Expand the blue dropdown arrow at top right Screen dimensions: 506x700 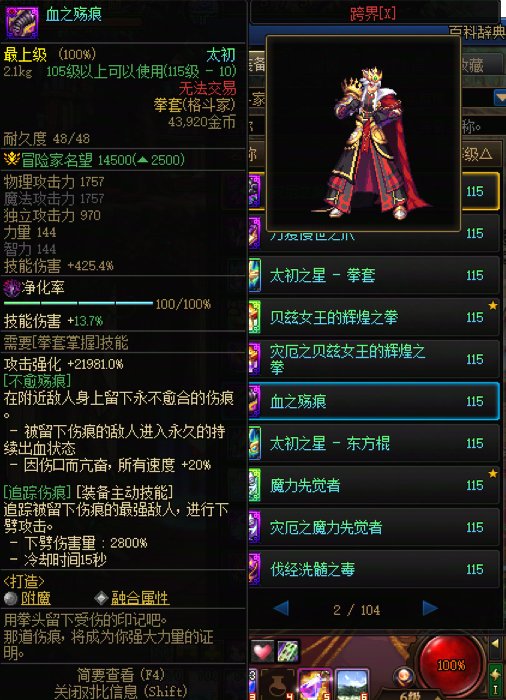tap(499, 97)
